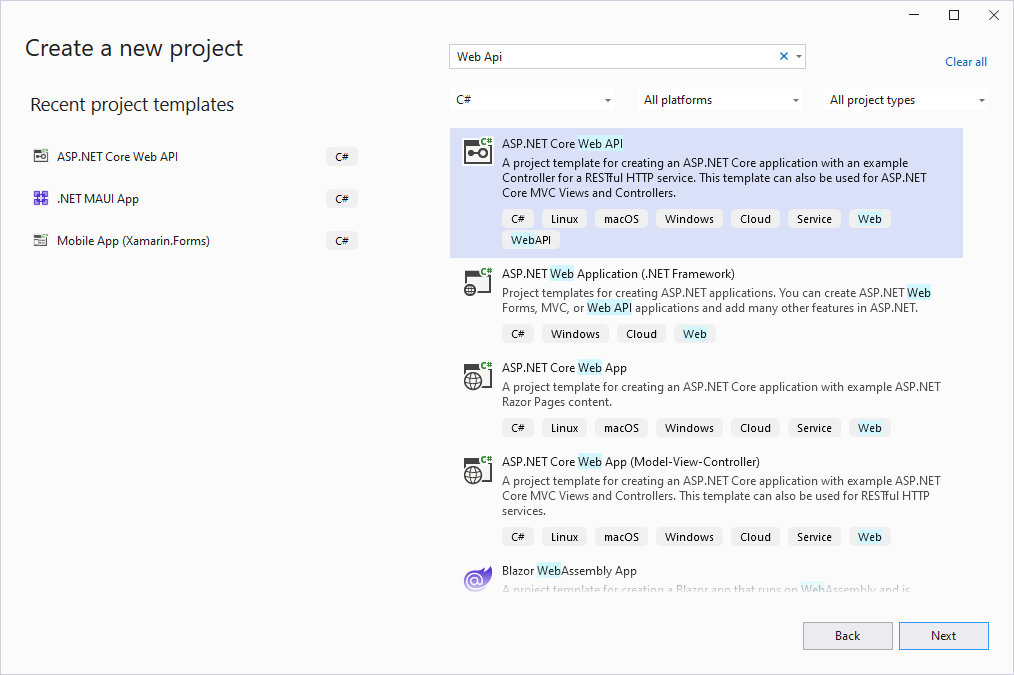Click the Blazor WebAssembly App icon

[x=478, y=579]
